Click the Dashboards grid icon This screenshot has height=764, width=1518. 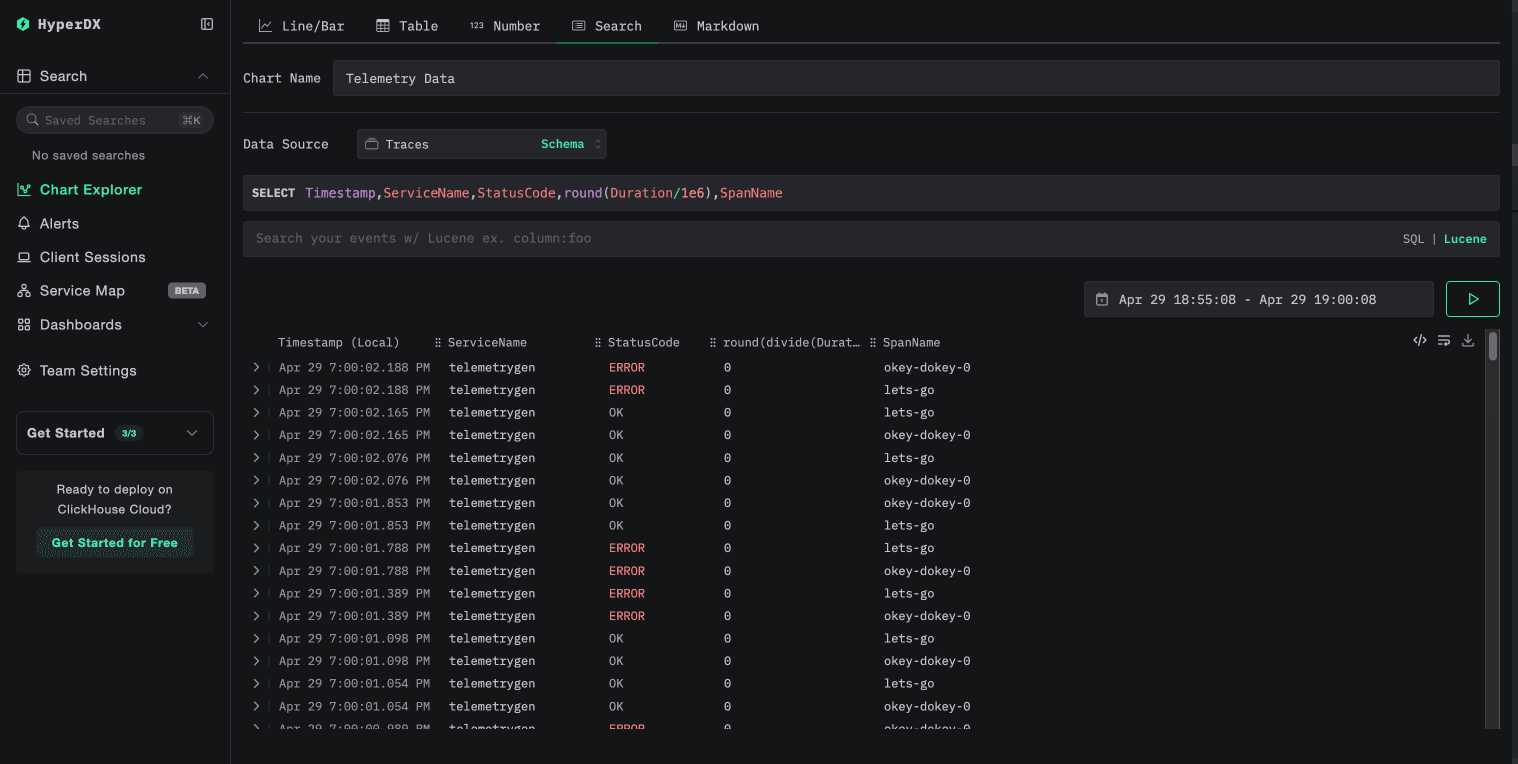click(24, 325)
